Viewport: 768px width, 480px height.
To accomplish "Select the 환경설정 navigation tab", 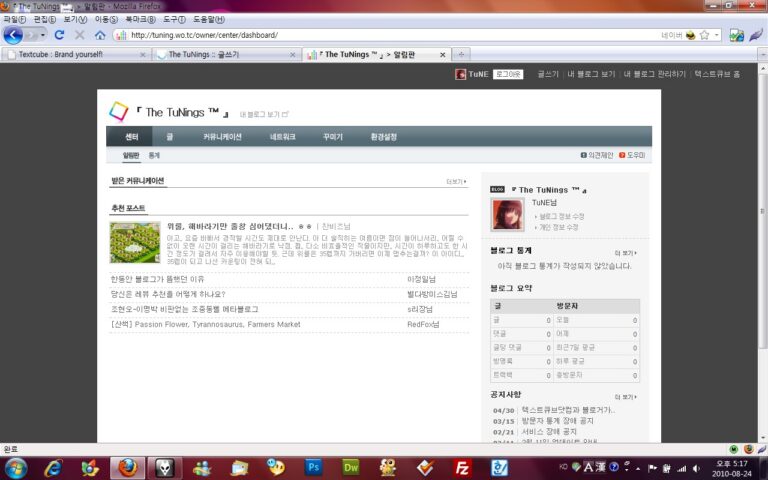I will point(383,137).
